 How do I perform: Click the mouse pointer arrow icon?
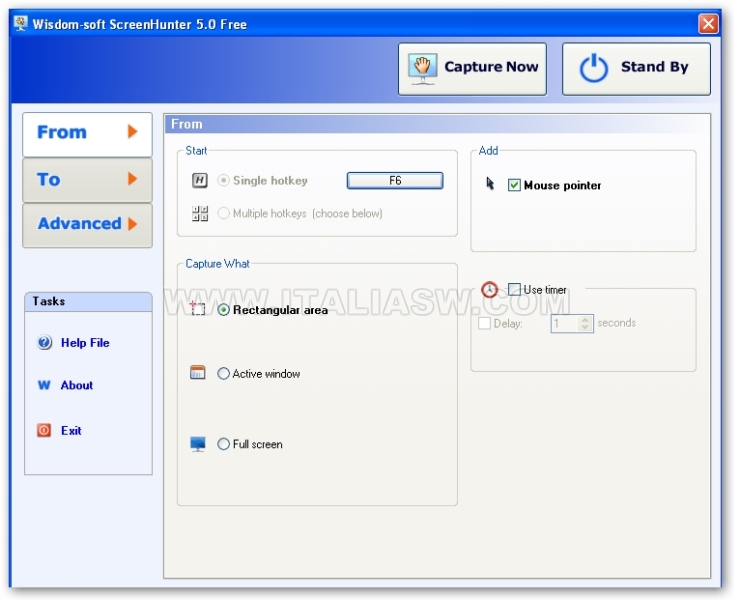(490, 183)
